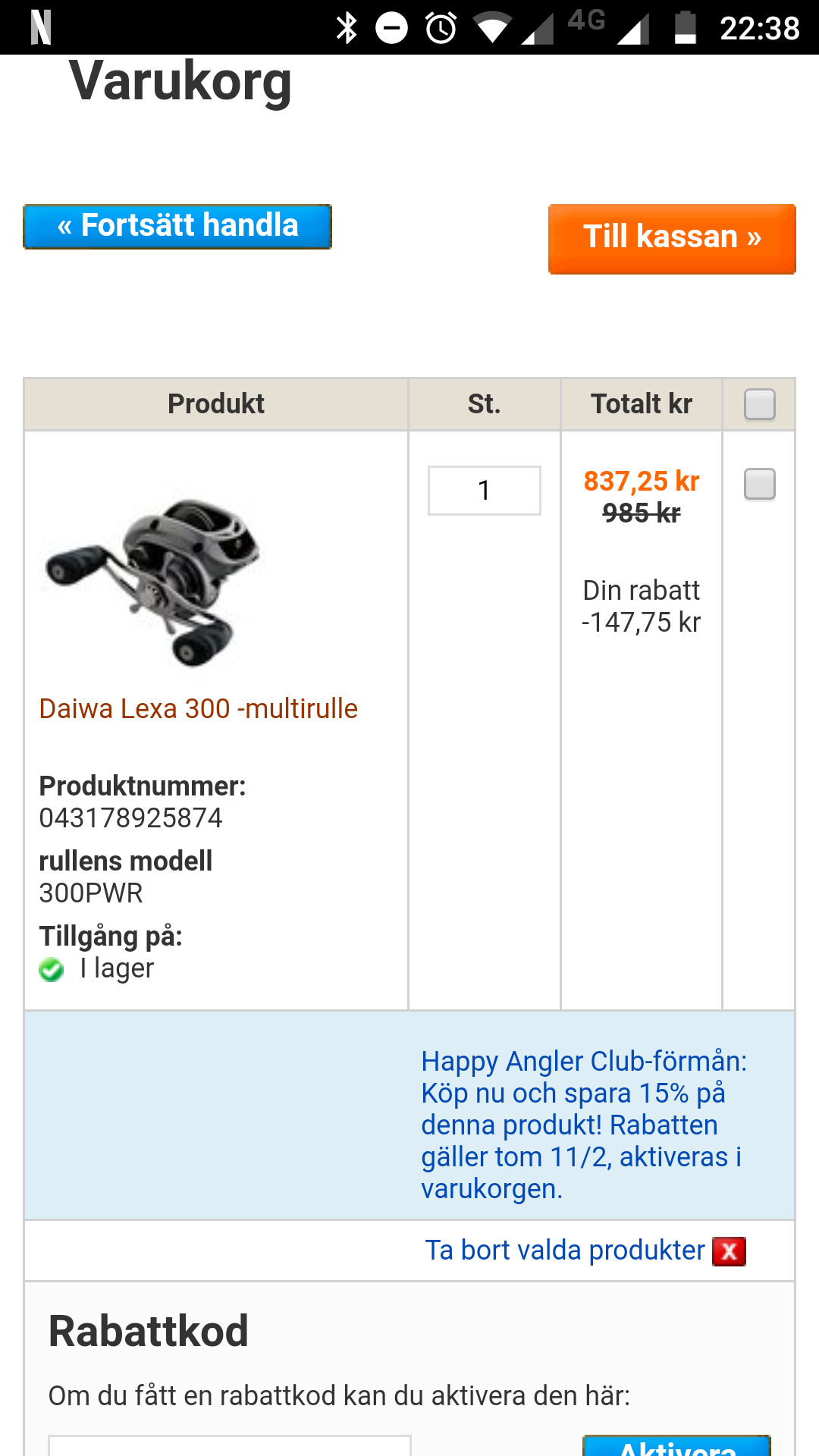Viewport: 819px width, 1456px height.
Task: Tap the alarm clock status icon
Action: (441, 28)
